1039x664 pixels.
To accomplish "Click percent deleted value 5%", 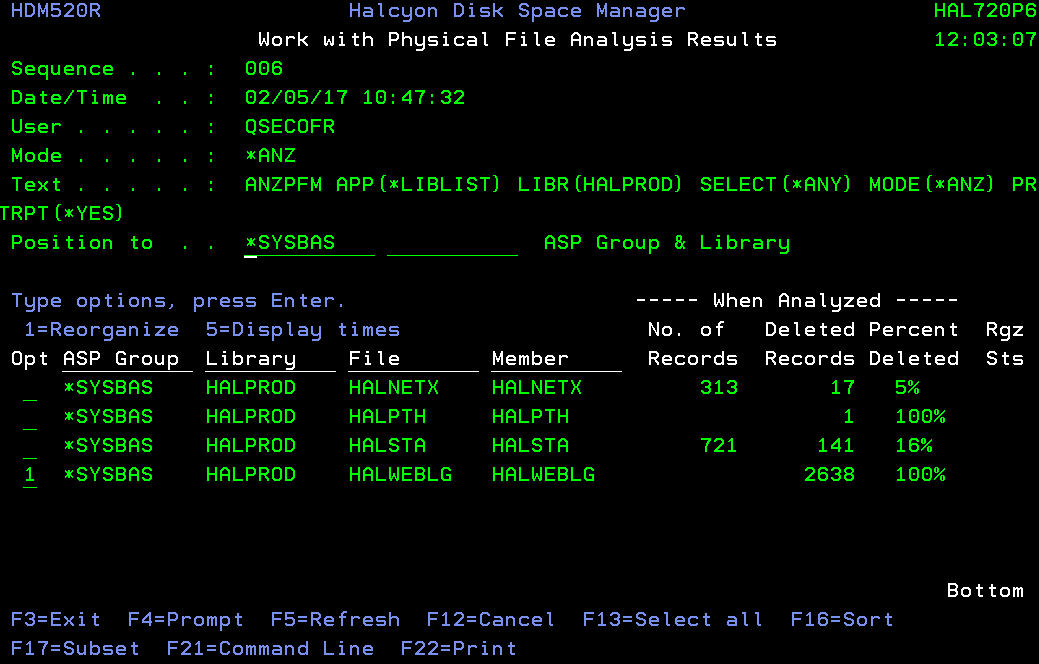I will click(x=907, y=388).
